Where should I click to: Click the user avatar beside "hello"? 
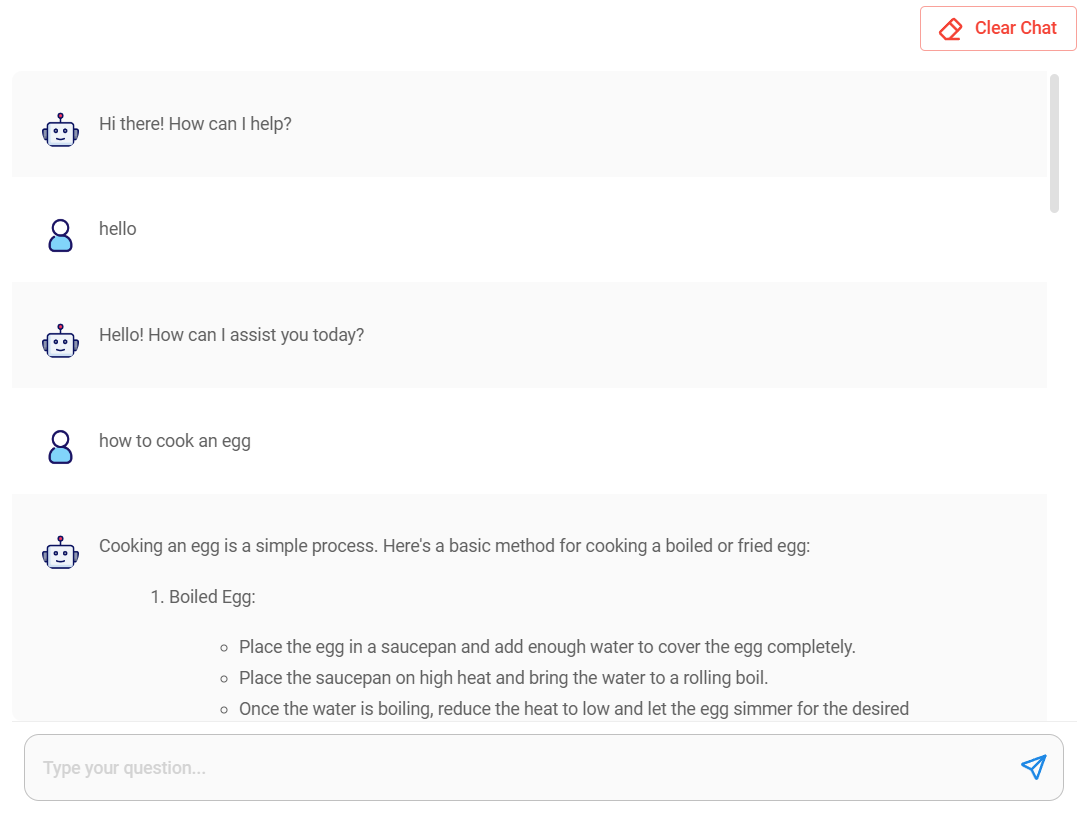60,235
